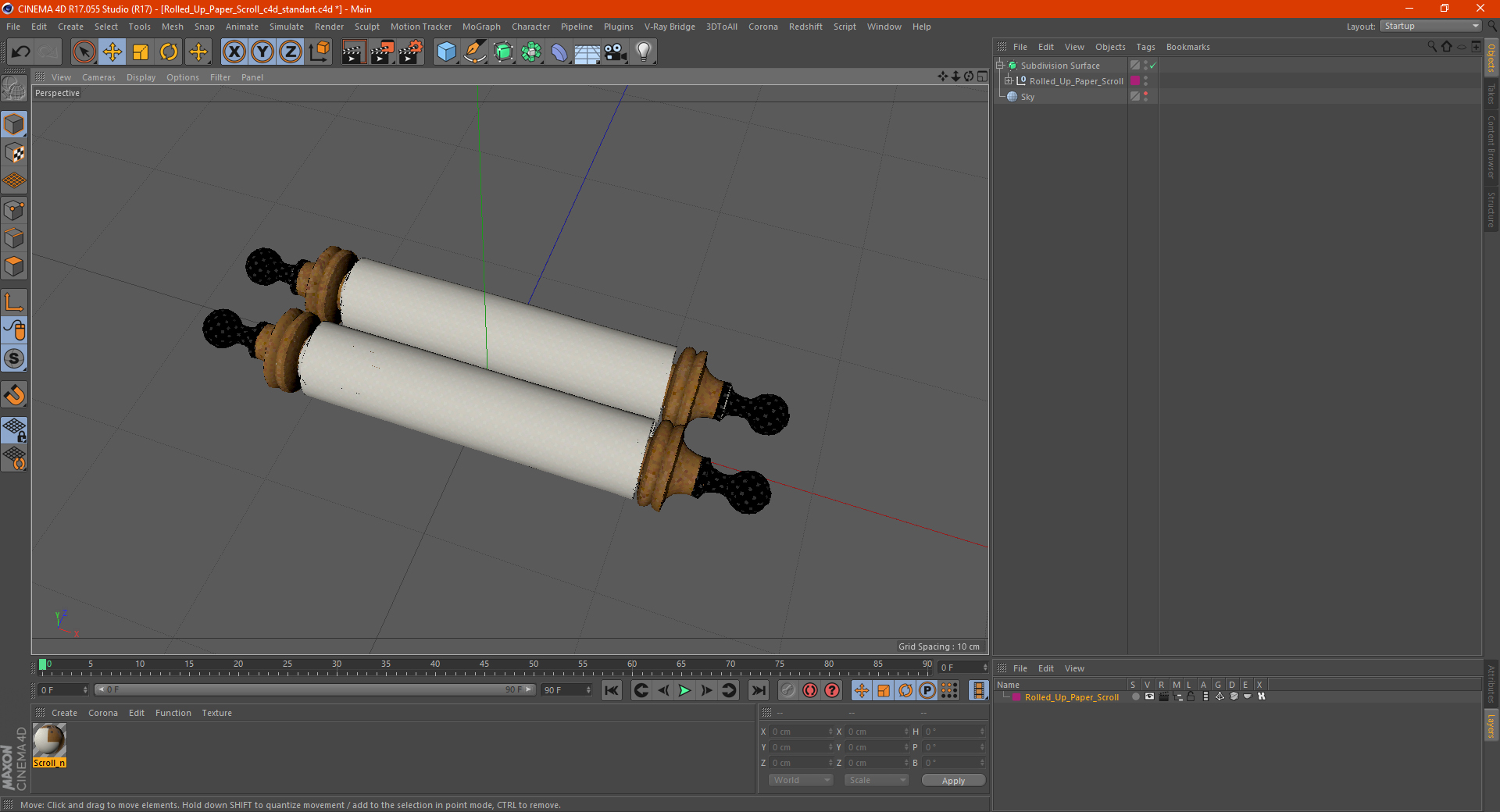Click the Layers panel color swatch

tap(1016, 697)
